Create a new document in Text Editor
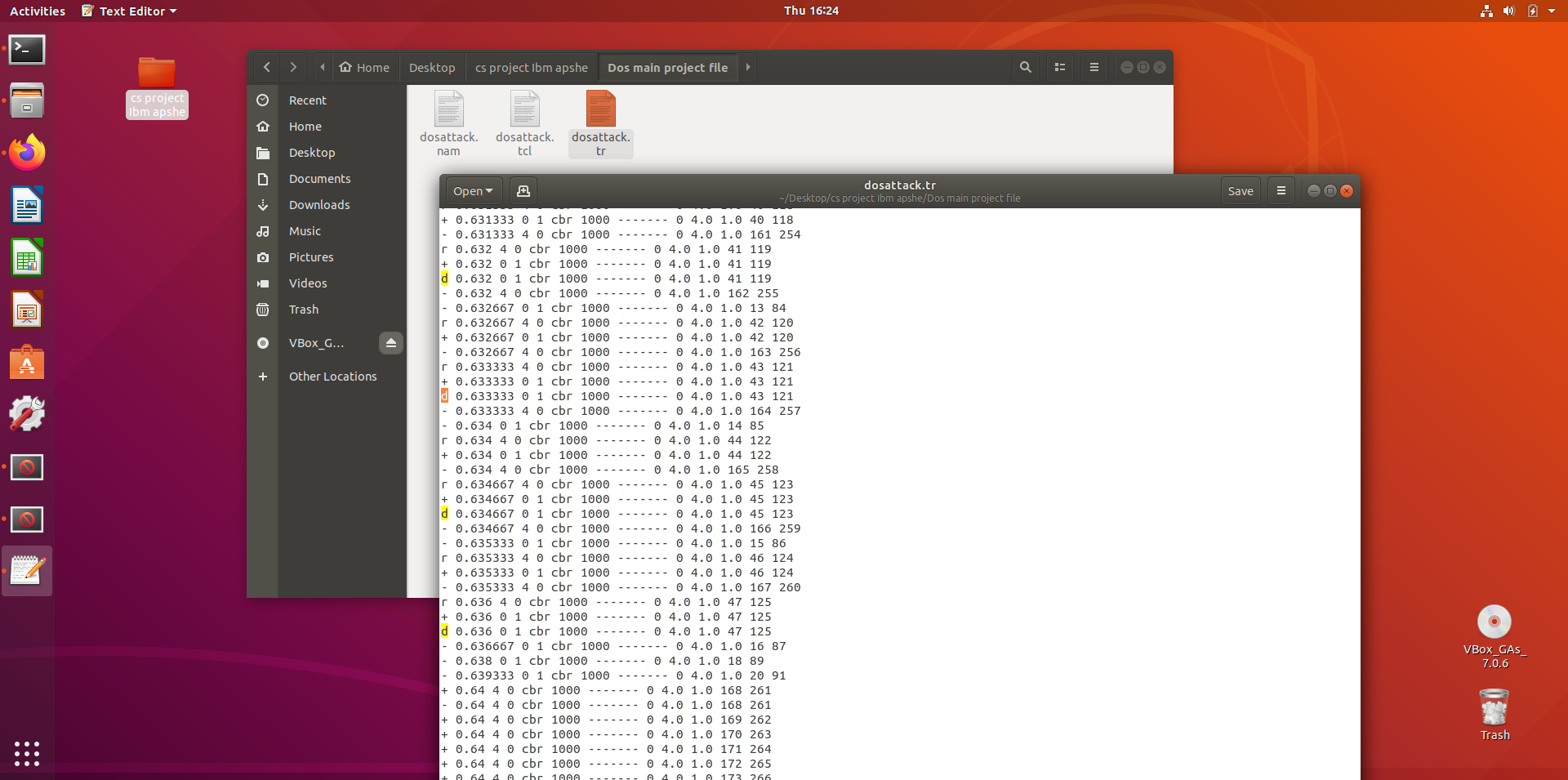Viewport: 1568px width, 780px height. (x=522, y=190)
